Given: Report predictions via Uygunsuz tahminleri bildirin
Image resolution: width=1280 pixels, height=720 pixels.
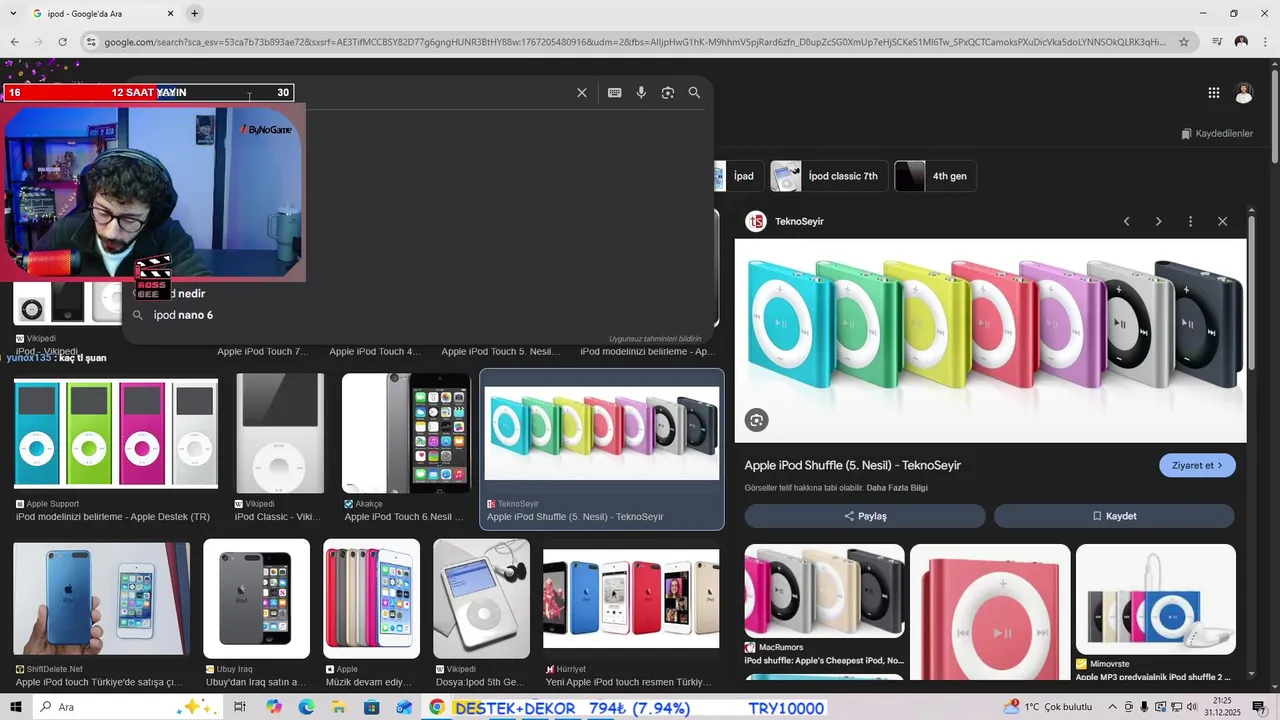Looking at the screenshot, I should click(x=655, y=339).
